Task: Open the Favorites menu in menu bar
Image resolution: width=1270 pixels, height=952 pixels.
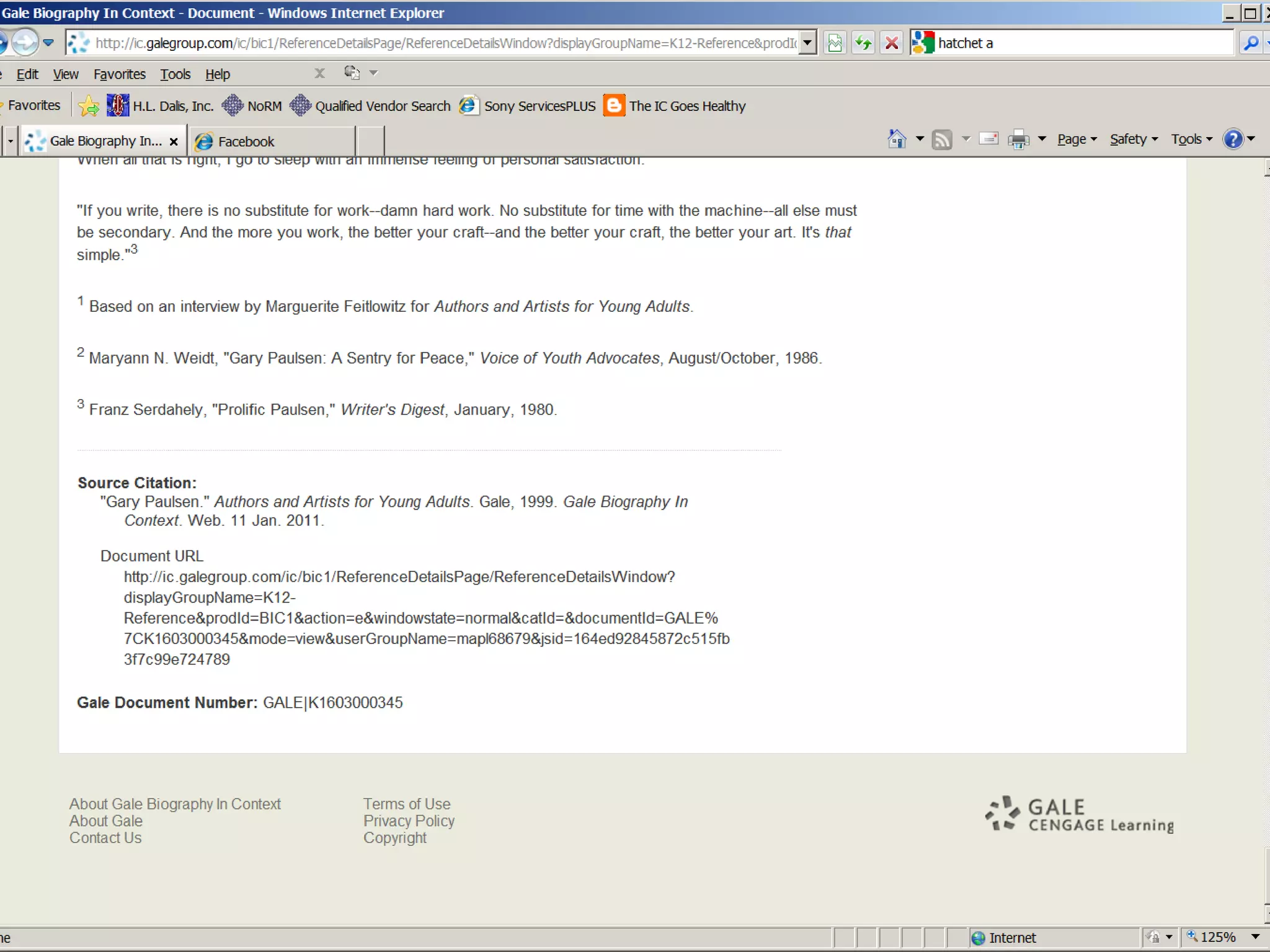Action: pyautogui.click(x=119, y=74)
